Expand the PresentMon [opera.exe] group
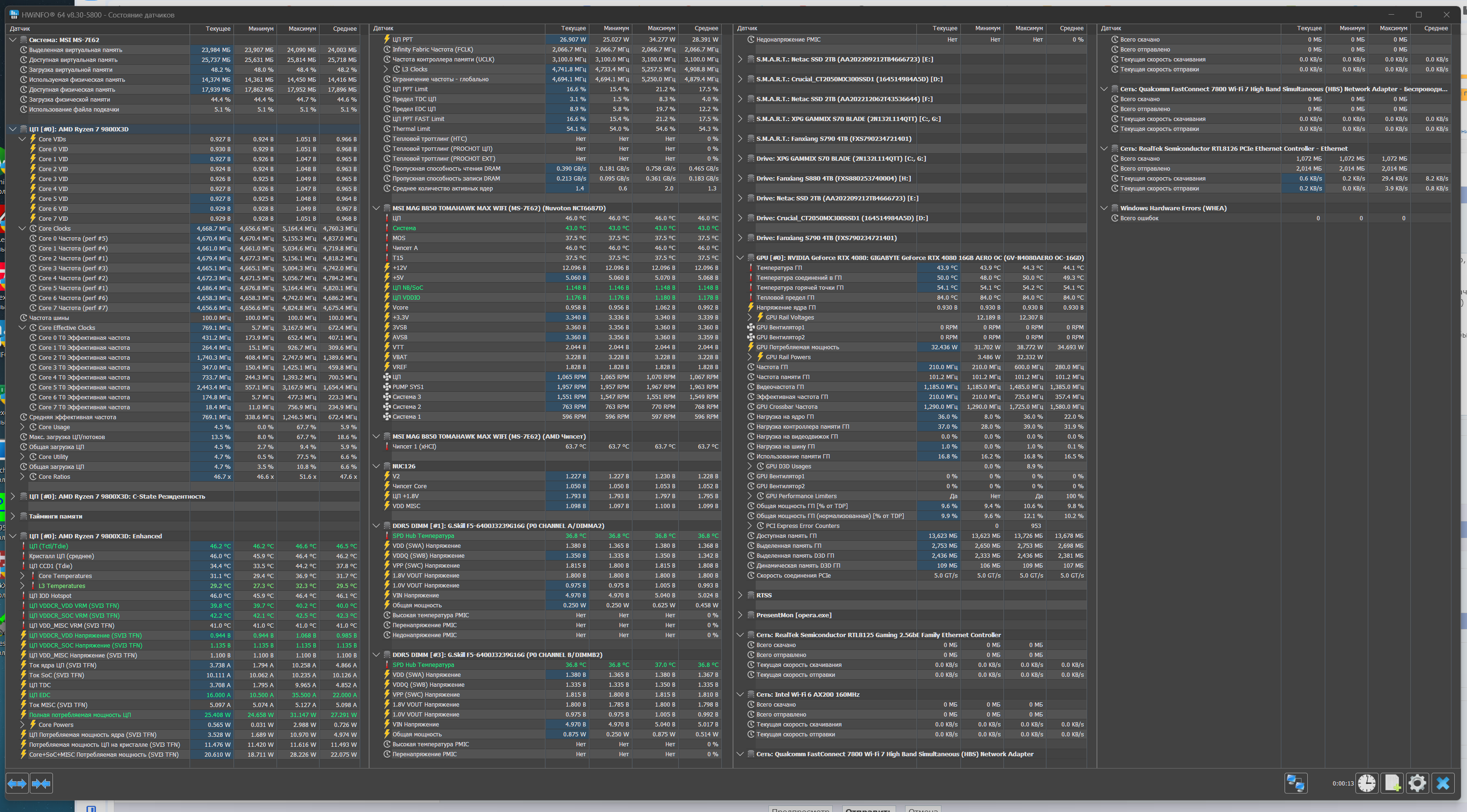The height and width of the screenshot is (812, 1467). point(740,615)
